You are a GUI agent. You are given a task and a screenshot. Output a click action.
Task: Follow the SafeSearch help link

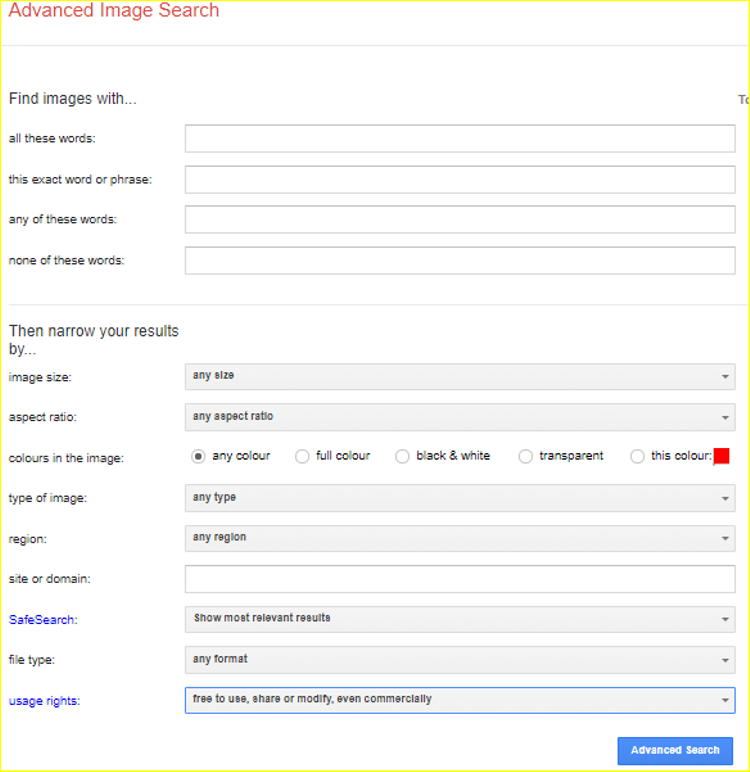point(42,620)
